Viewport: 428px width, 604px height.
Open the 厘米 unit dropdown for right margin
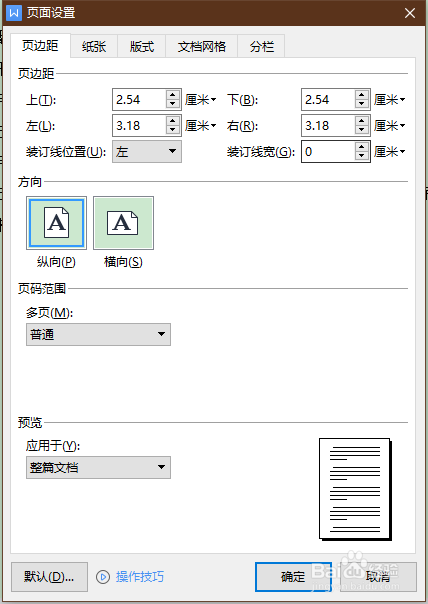389,126
